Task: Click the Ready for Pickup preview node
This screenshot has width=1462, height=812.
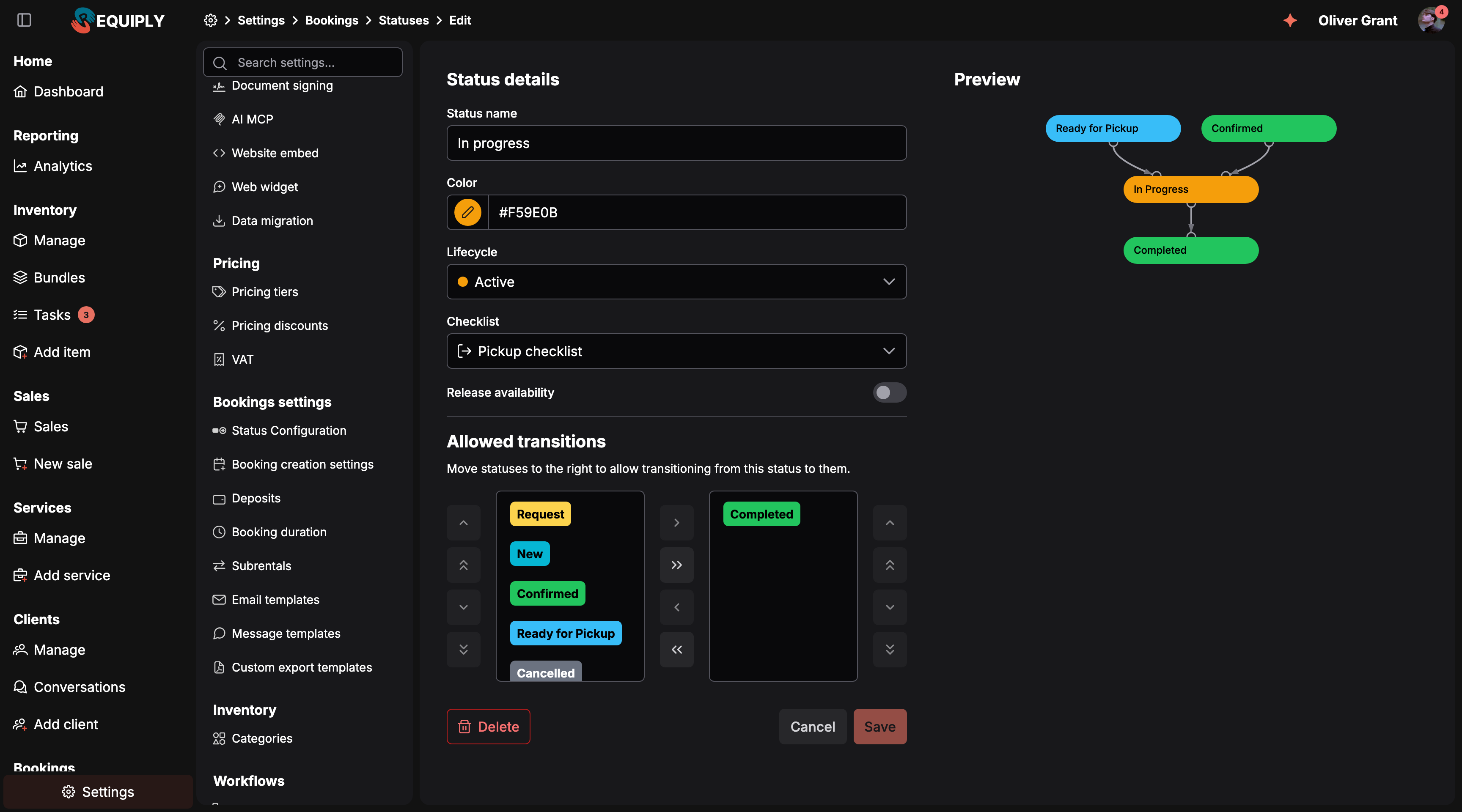Action: pyautogui.click(x=1113, y=128)
